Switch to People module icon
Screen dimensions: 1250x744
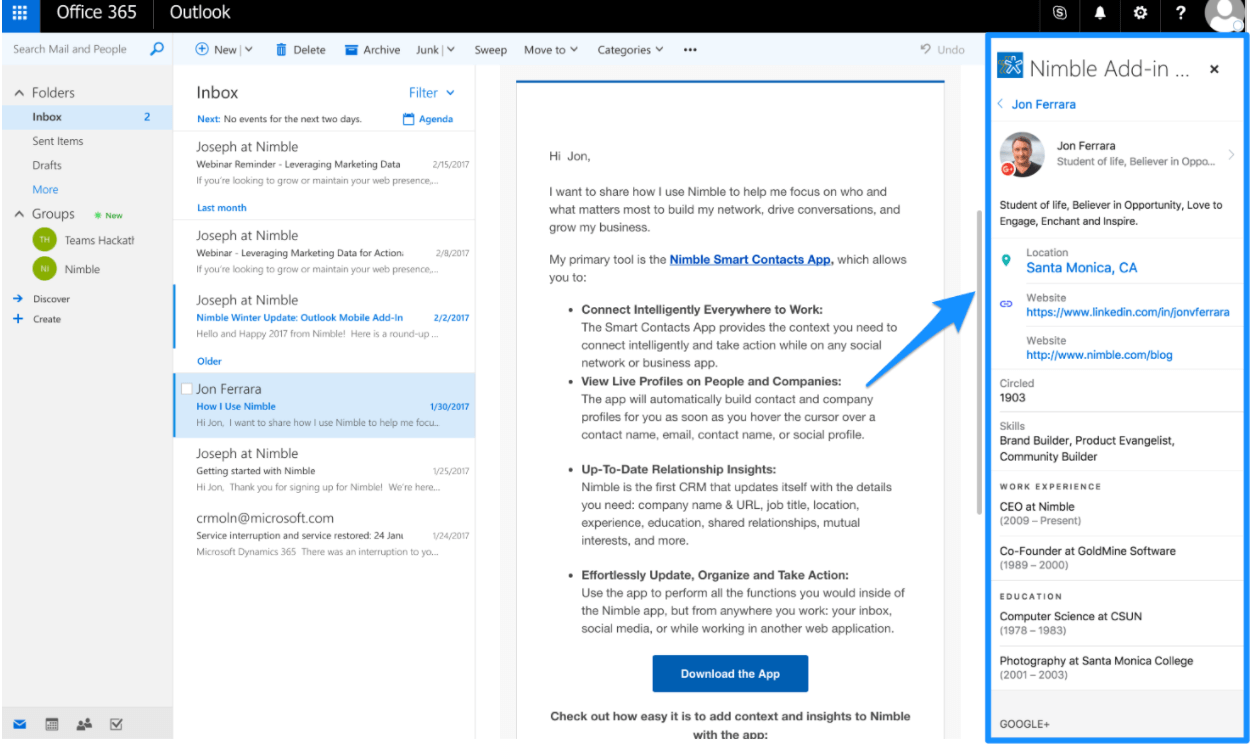pyautogui.click(x=84, y=724)
